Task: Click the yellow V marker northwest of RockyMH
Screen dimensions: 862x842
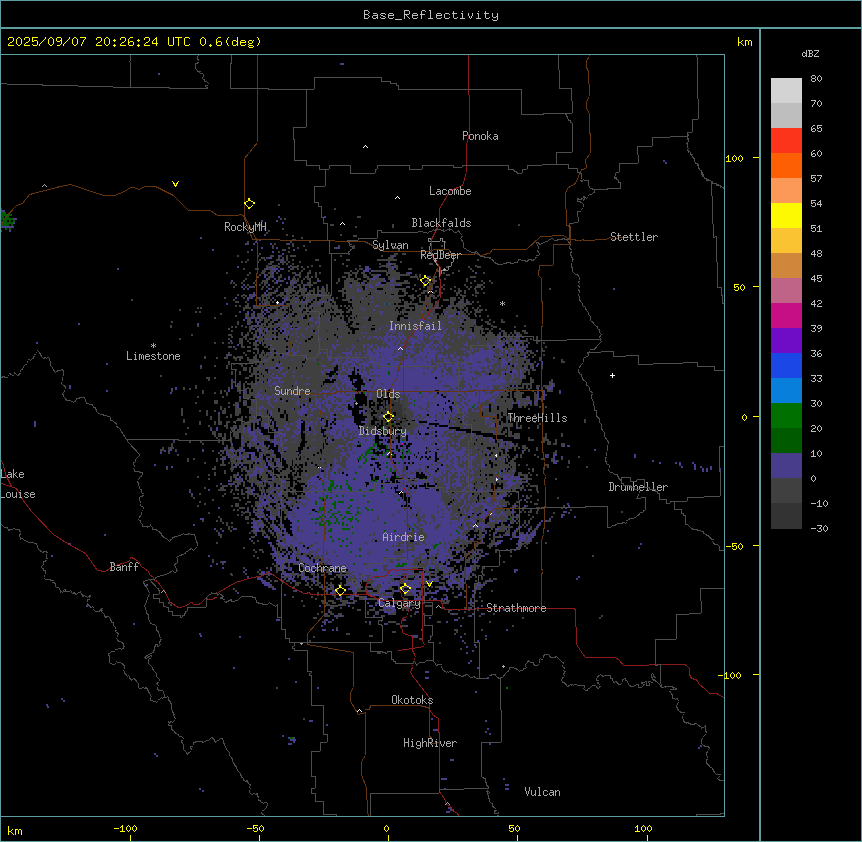Action: coord(175,184)
